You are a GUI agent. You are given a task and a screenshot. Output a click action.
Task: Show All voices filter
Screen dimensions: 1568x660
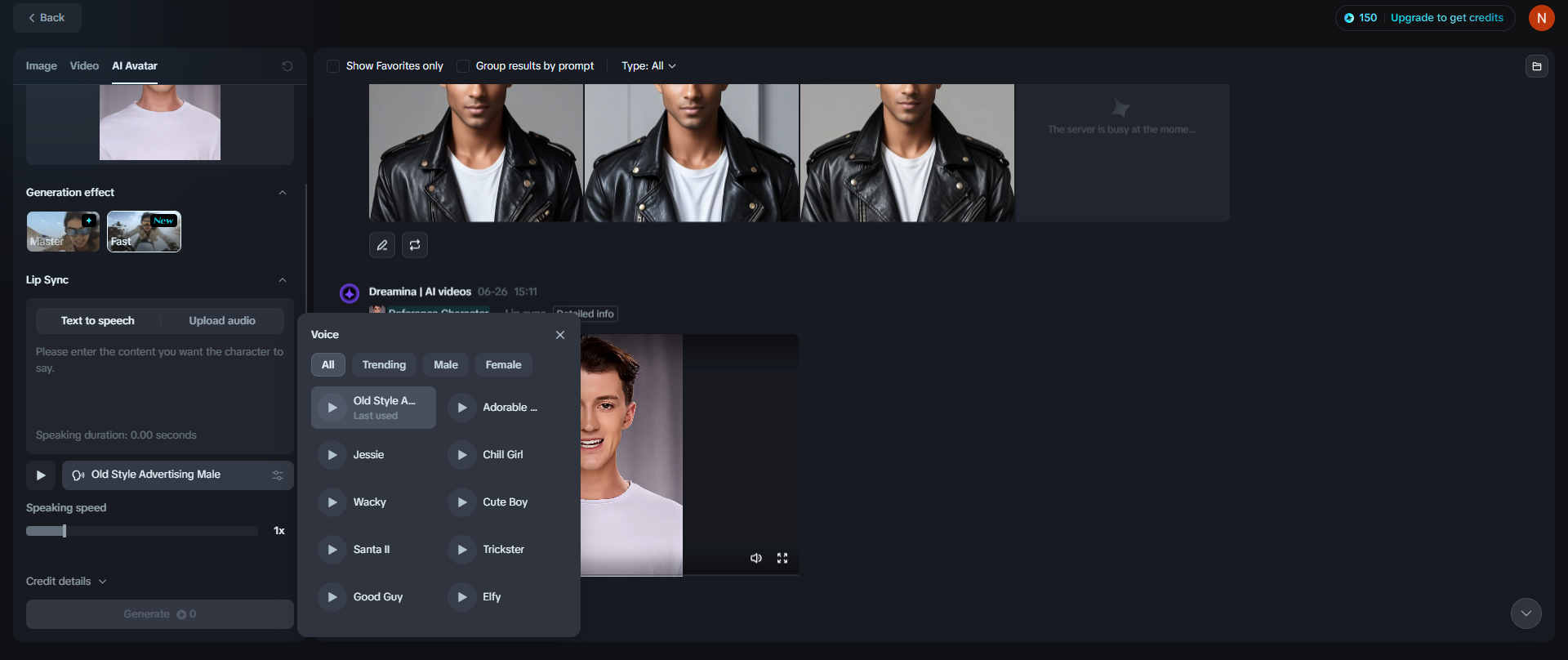pos(328,365)
